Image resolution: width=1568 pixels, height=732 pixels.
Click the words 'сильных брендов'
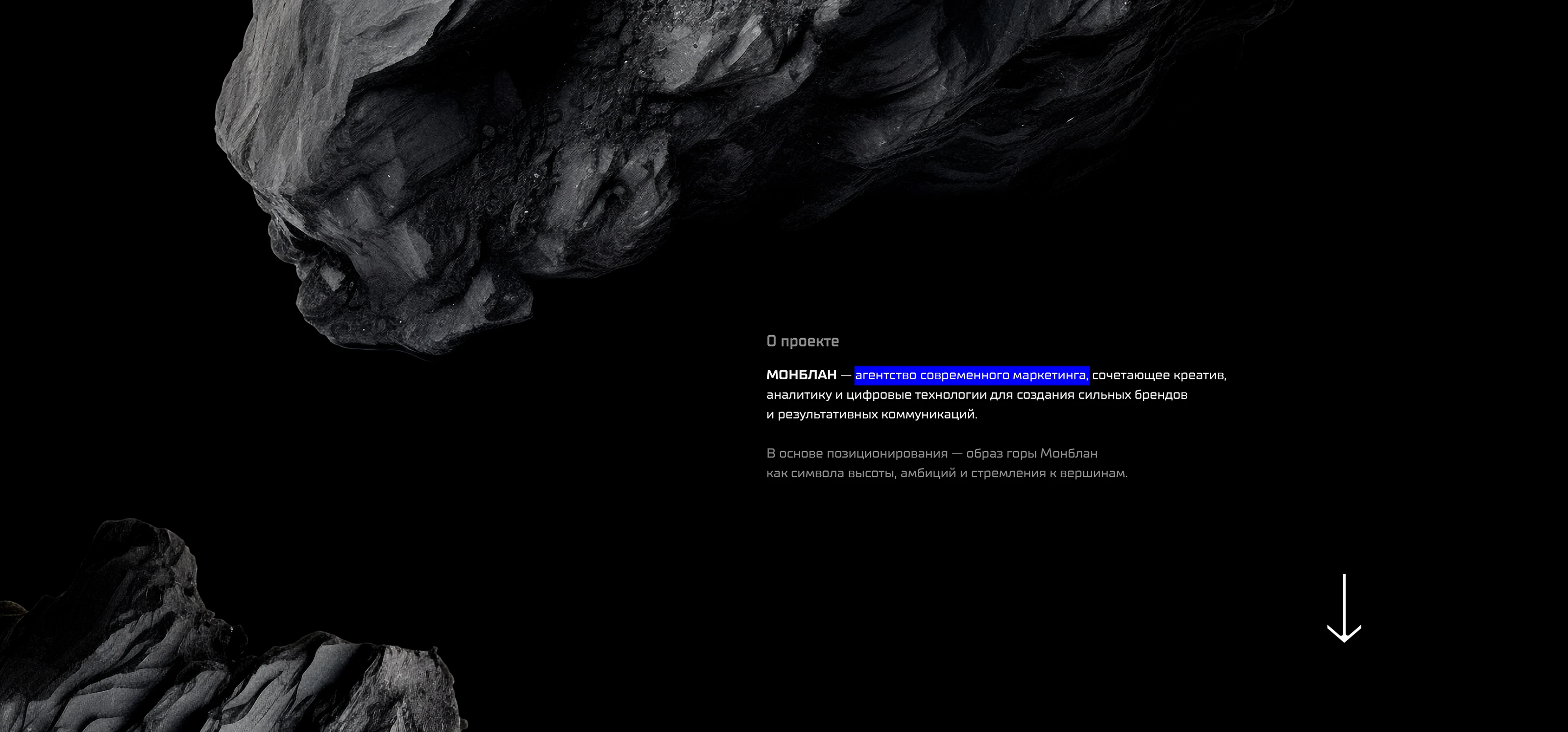tap(1132, 395)
